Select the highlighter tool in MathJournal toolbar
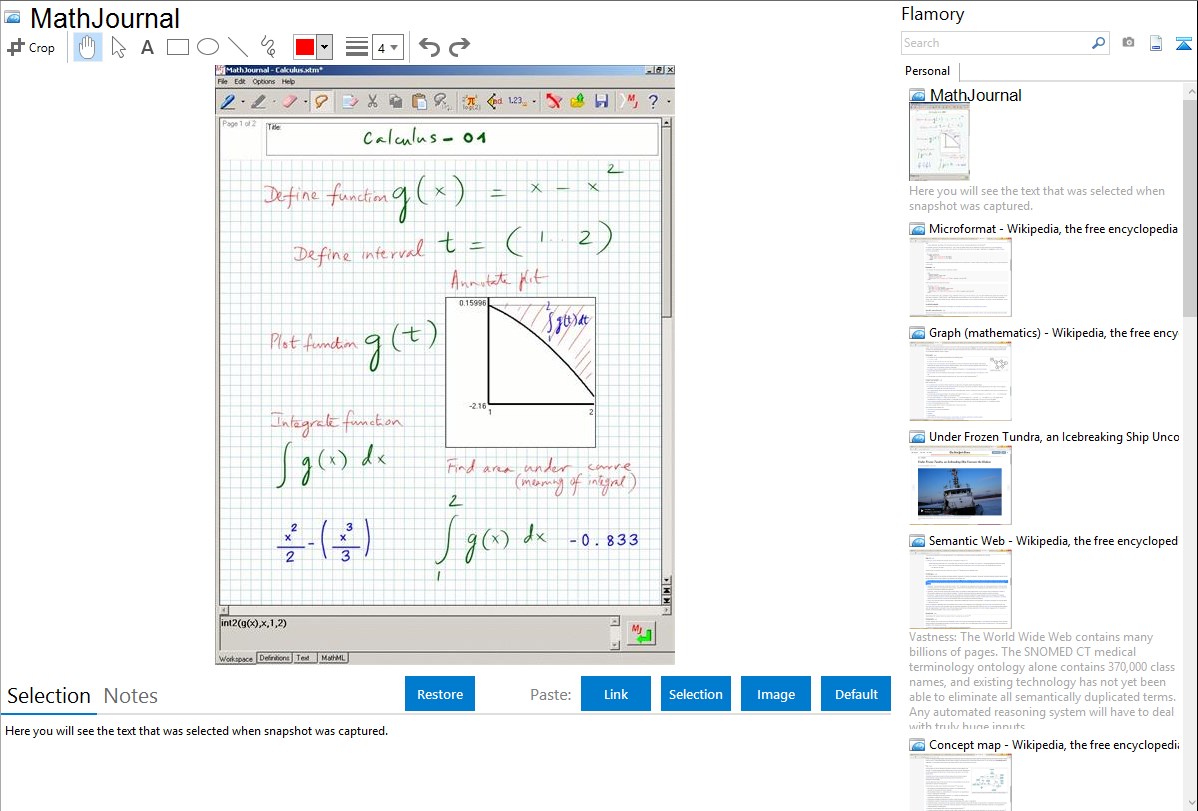1198x811 pixels. (259, 101)
